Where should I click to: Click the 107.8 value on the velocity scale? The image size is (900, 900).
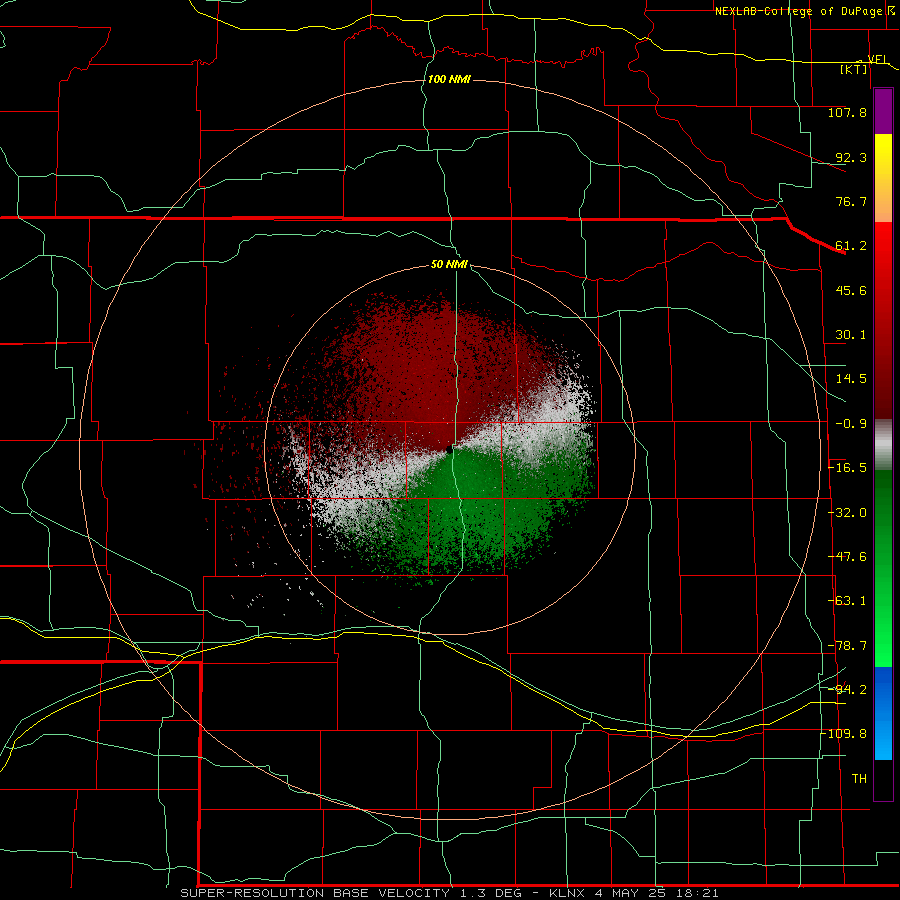coord(847,112)
